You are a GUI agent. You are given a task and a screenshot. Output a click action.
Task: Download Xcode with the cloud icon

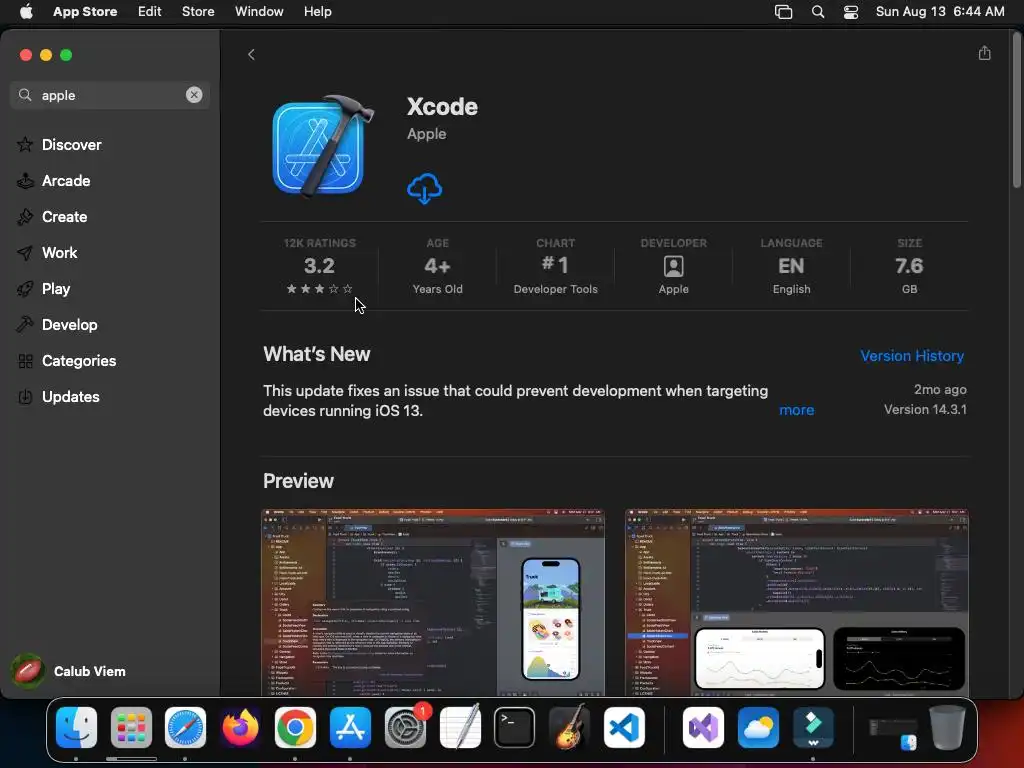424,189
